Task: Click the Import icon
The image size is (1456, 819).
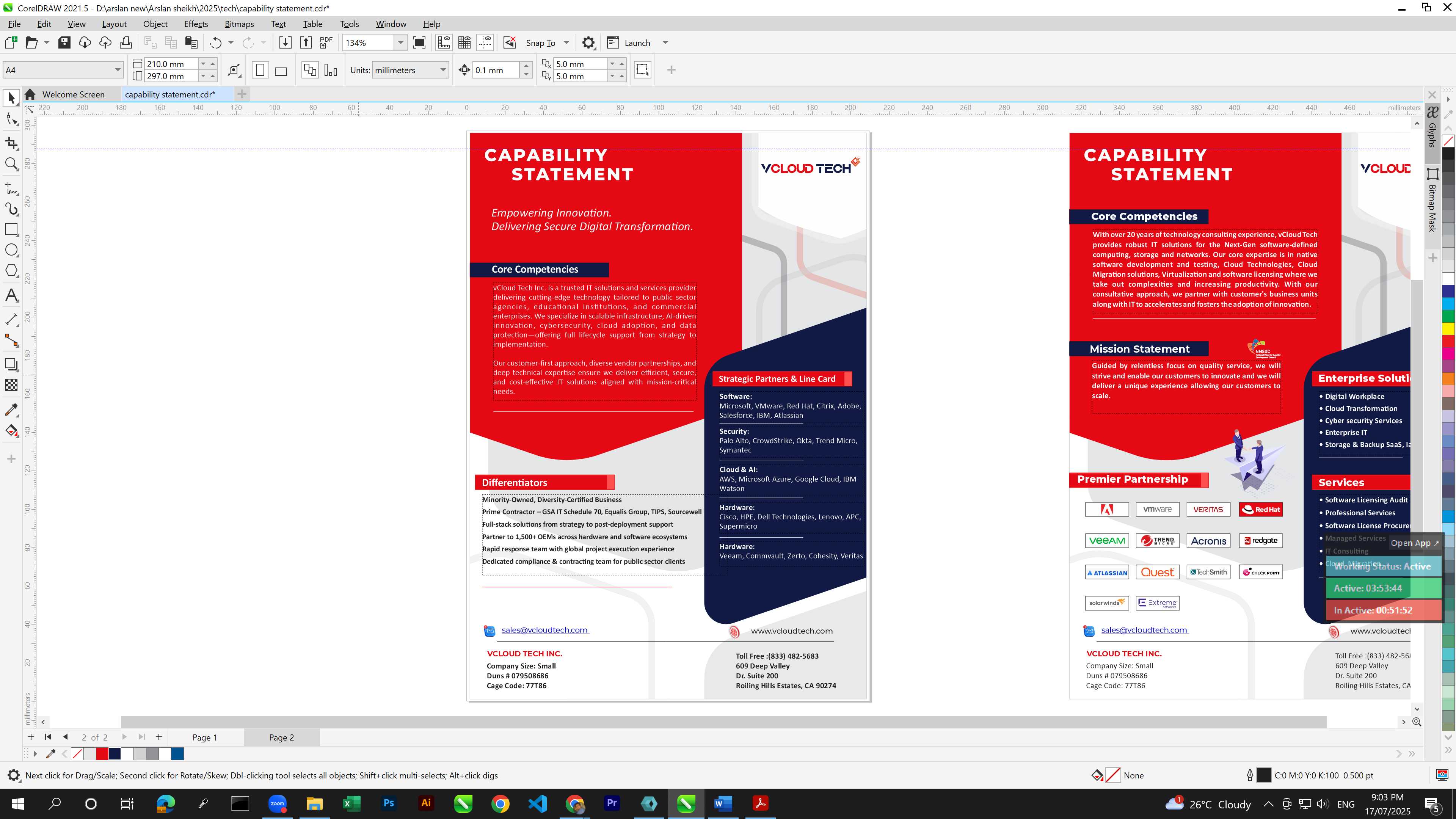Action: tap(286, 42)
